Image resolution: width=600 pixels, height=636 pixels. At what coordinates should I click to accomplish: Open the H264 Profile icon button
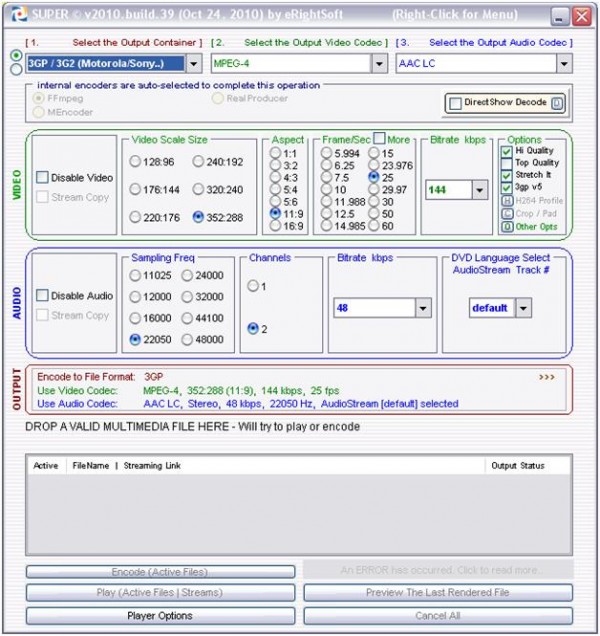point(507,201)
